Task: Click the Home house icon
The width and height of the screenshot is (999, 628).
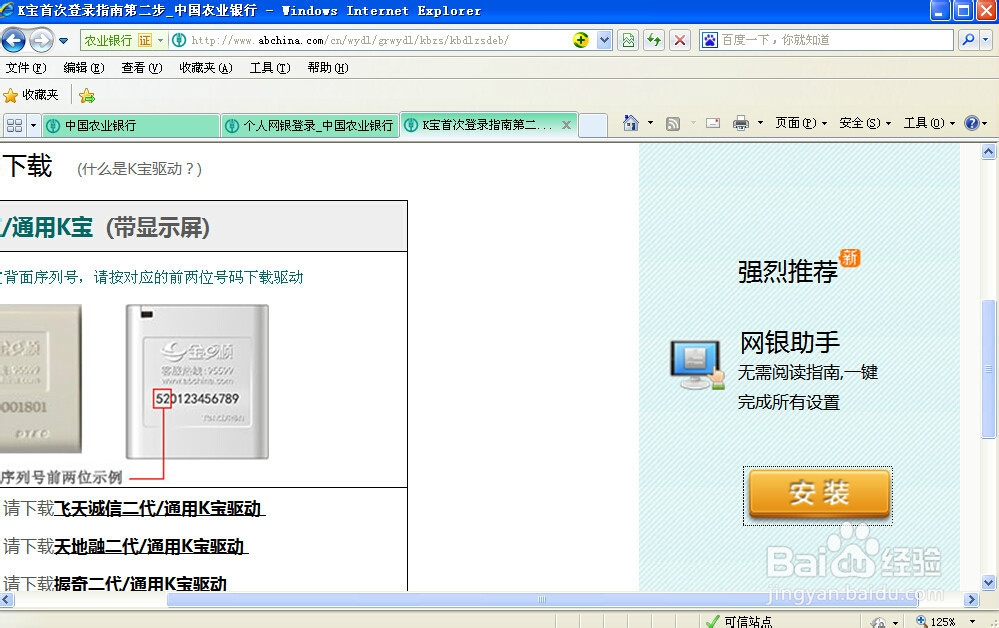Action: [631, 123]
